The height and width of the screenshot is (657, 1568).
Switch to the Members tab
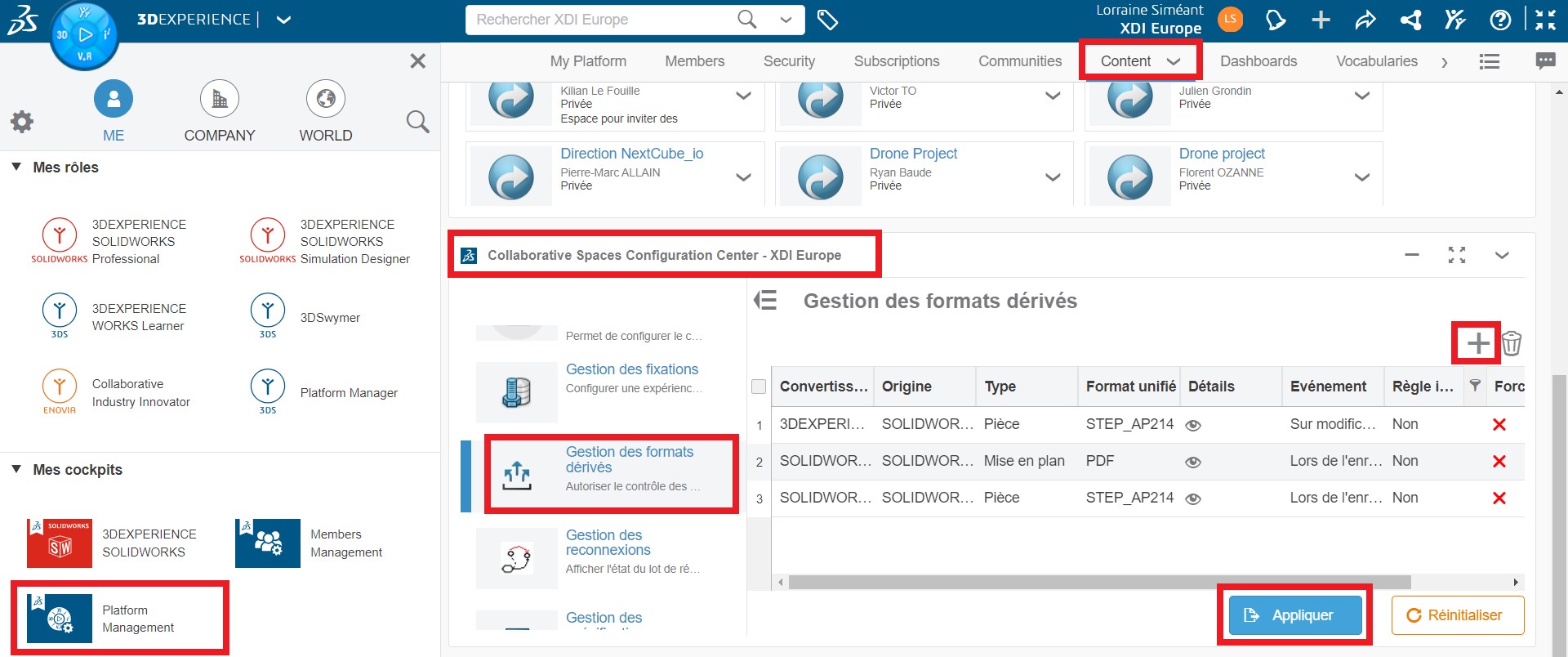tap(694, 61)
